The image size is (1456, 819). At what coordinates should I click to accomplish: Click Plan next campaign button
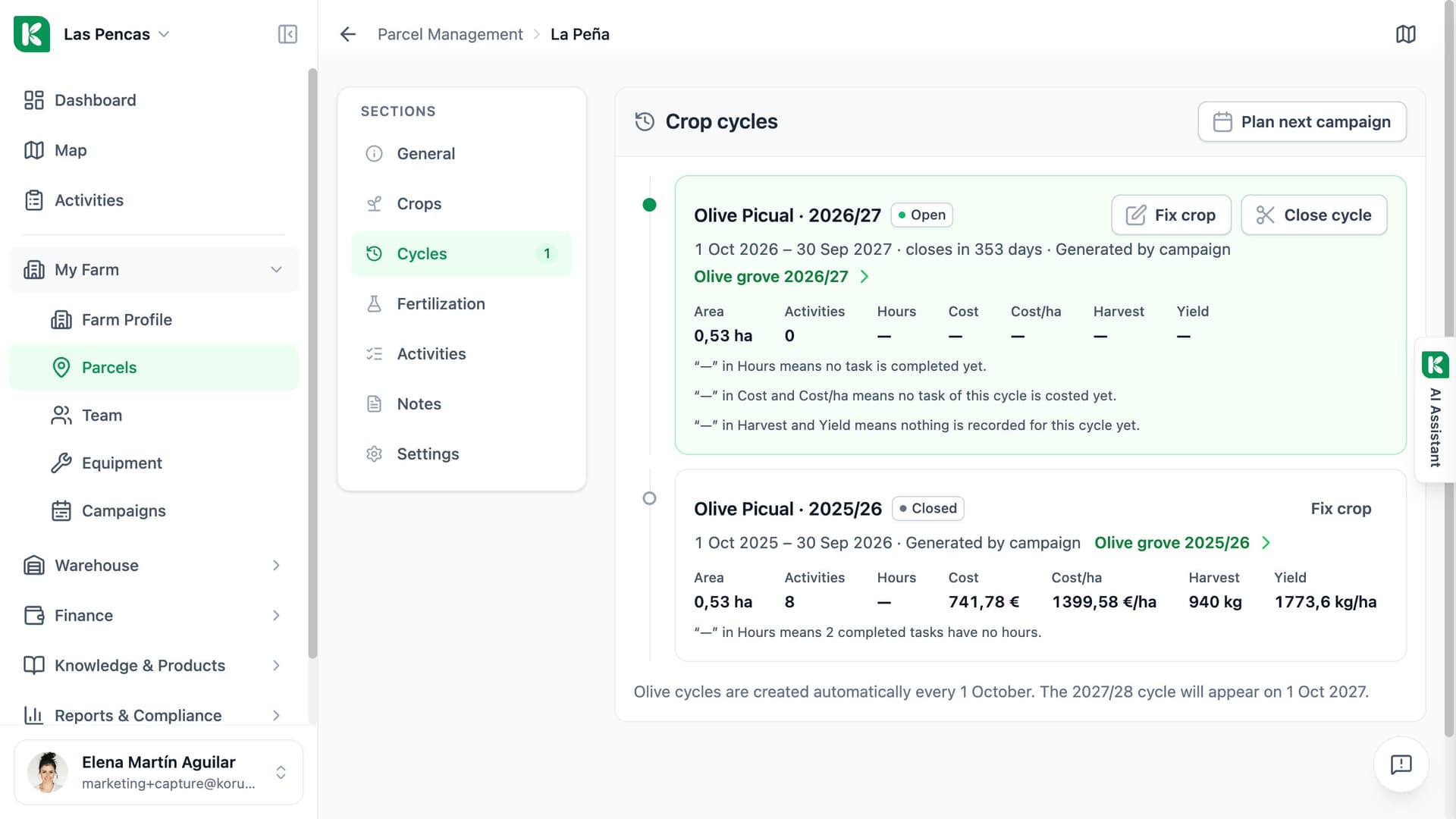[x=1302, y=122]
